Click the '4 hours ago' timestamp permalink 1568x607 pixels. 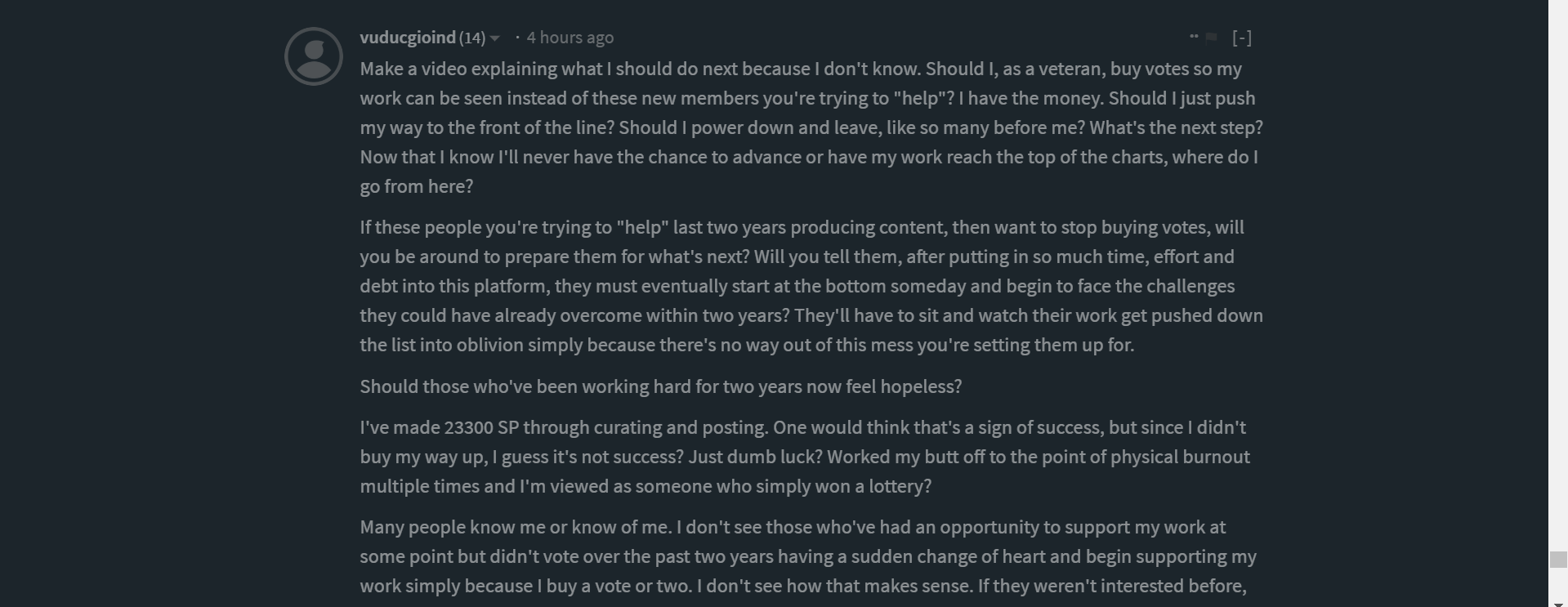(x=570, y=38)
